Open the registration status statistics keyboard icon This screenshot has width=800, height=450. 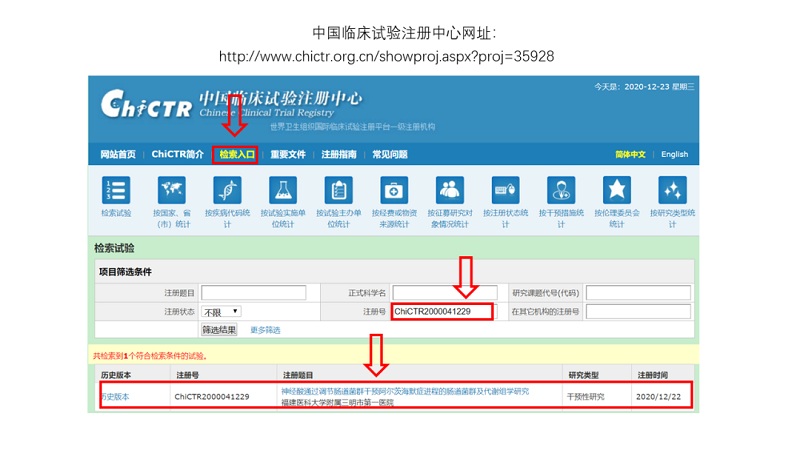(x=505, y=190)
